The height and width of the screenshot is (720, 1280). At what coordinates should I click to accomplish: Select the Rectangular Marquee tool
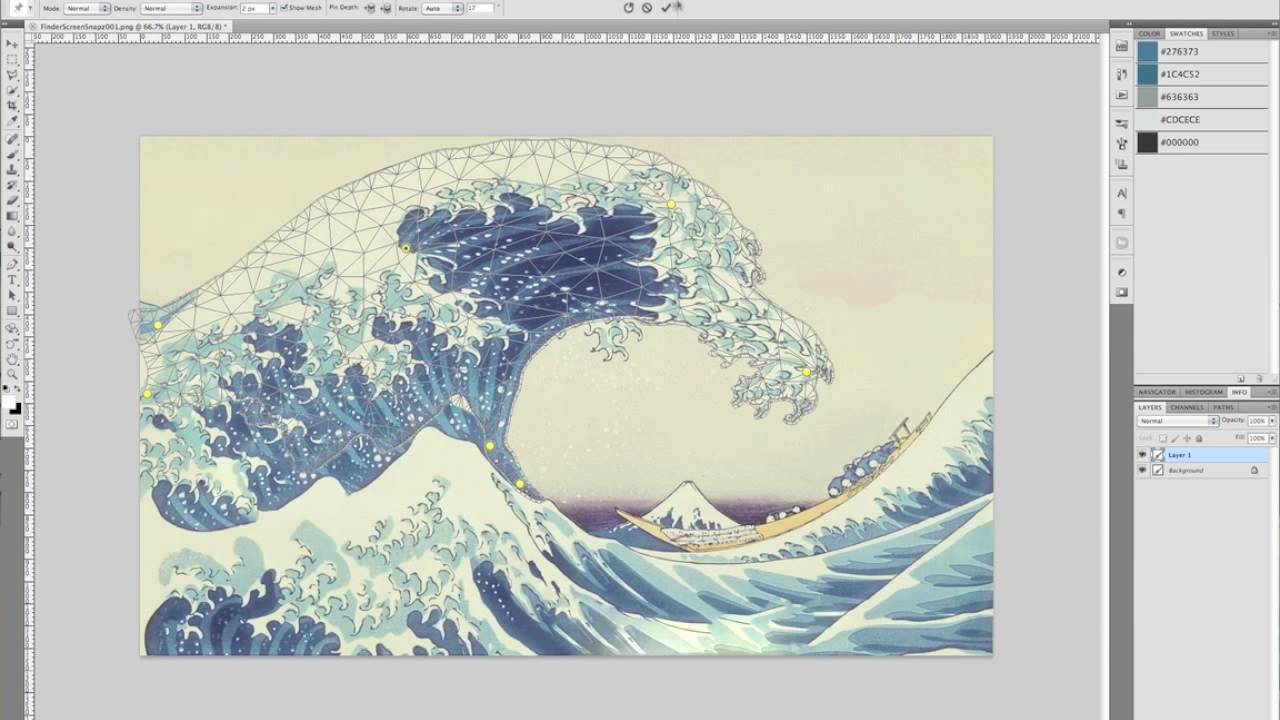click(12, 59)
